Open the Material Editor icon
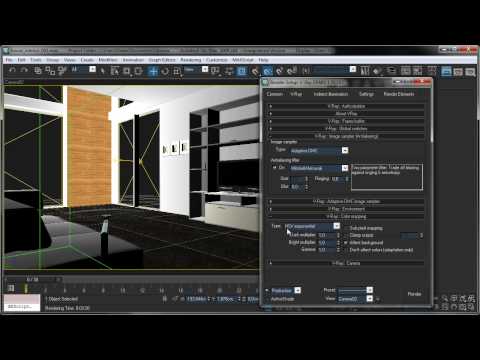 (432, 71)
